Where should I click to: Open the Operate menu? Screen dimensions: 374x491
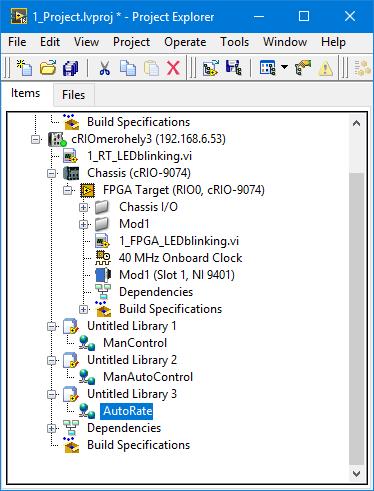point(185,42)
